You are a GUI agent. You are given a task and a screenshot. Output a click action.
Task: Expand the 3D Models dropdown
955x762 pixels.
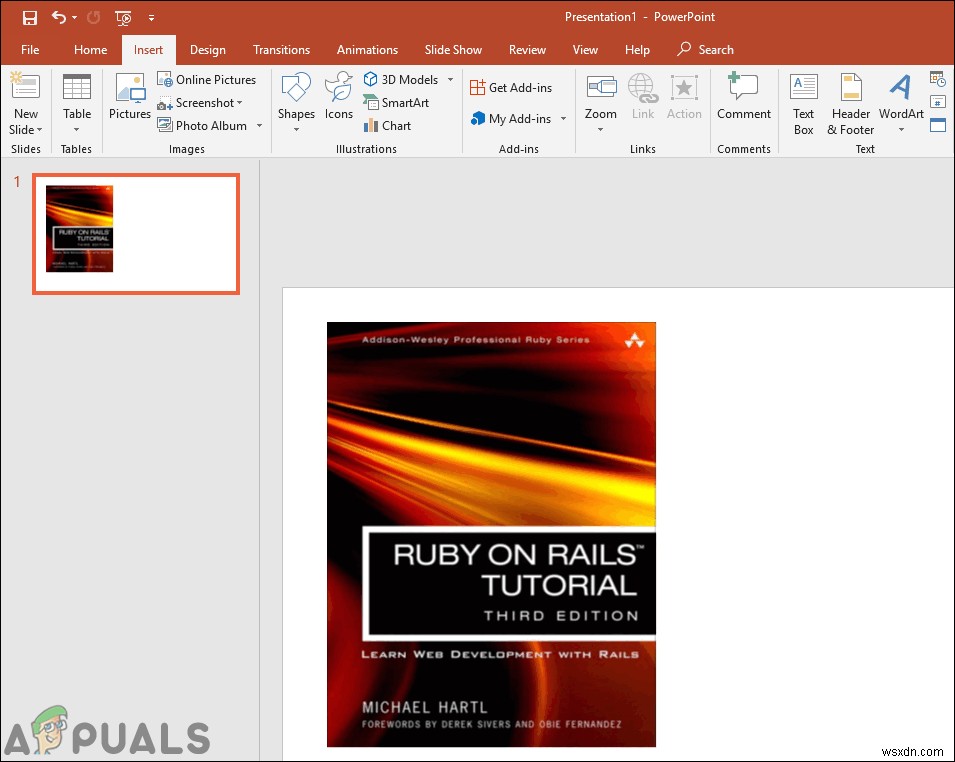[451, 79]
